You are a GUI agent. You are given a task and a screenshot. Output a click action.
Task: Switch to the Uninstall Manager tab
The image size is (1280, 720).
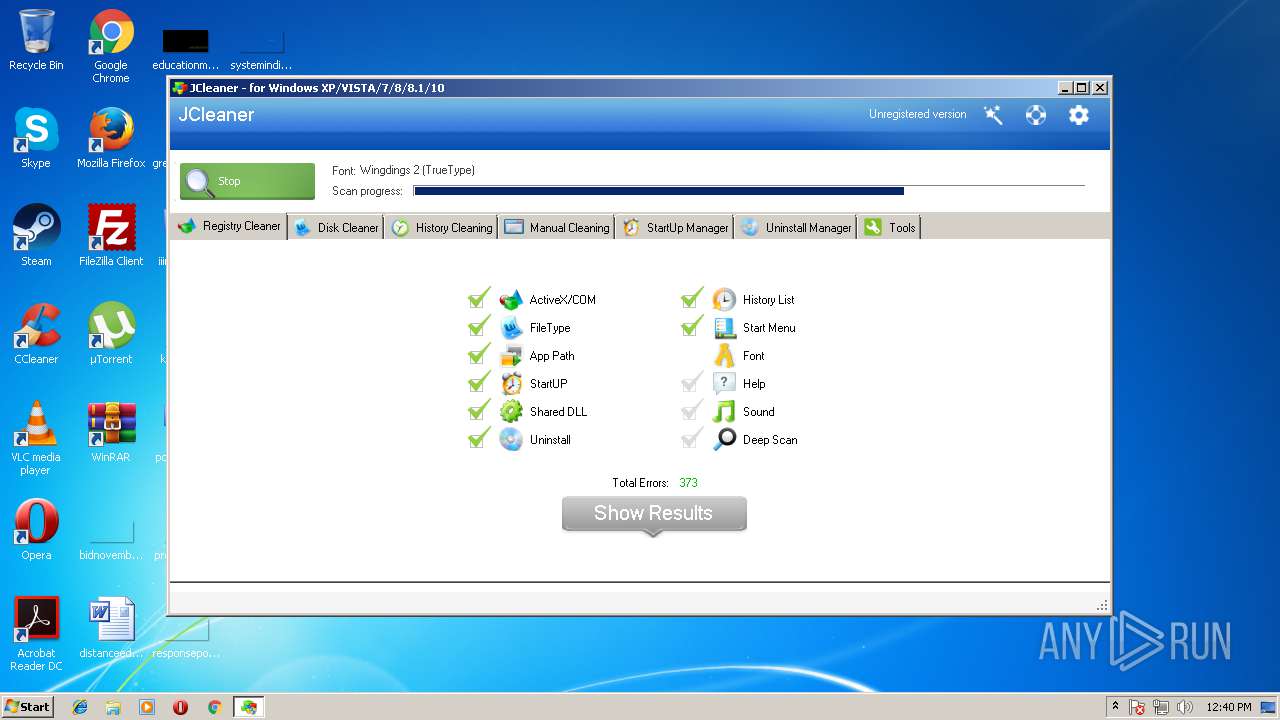coord(796,227)
